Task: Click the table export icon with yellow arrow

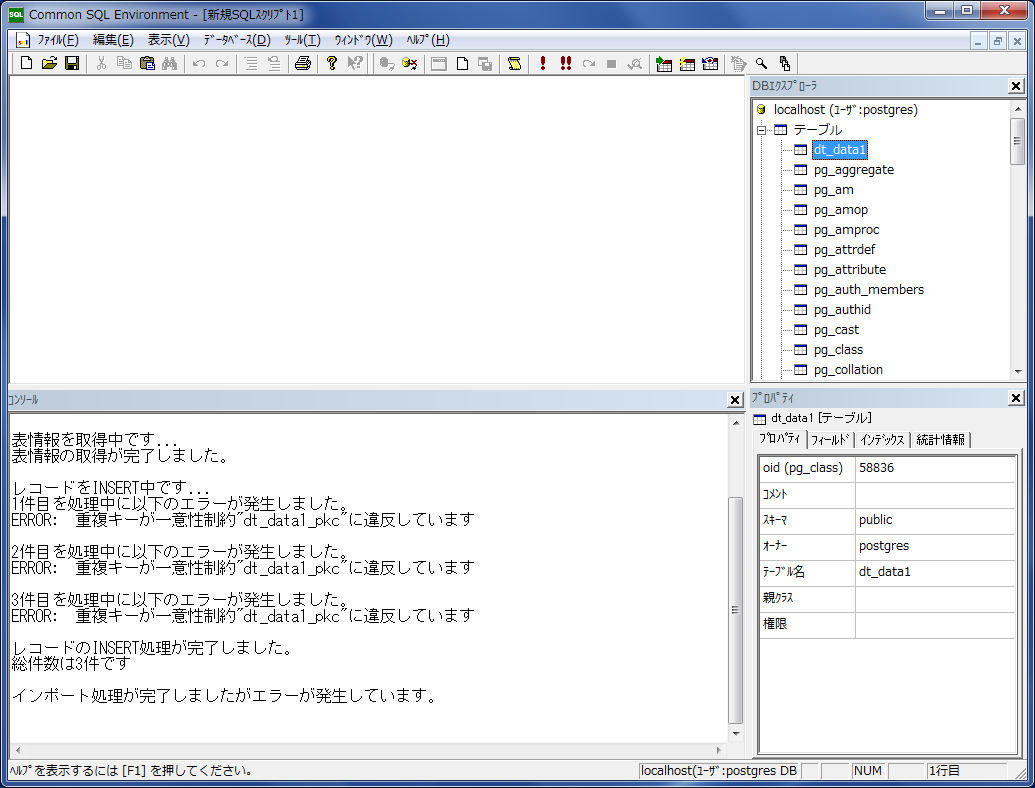Action: tap(687, 63)
